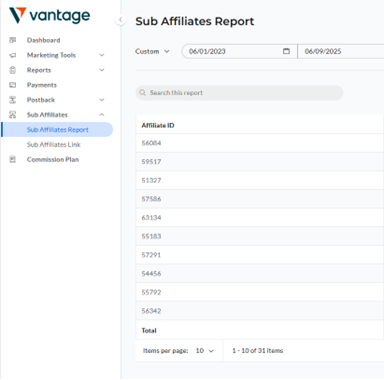Screen dimensions: 384x380
Task: Collapse the Sub Affiliates menu chevron
Action: [x=102, y=115]
